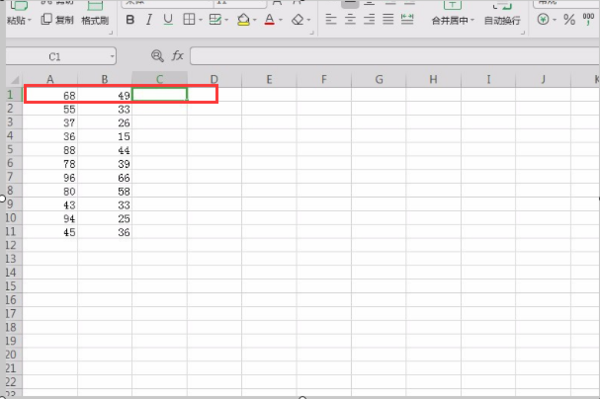
Task: Apply red font color
Action: click(269, 20)
